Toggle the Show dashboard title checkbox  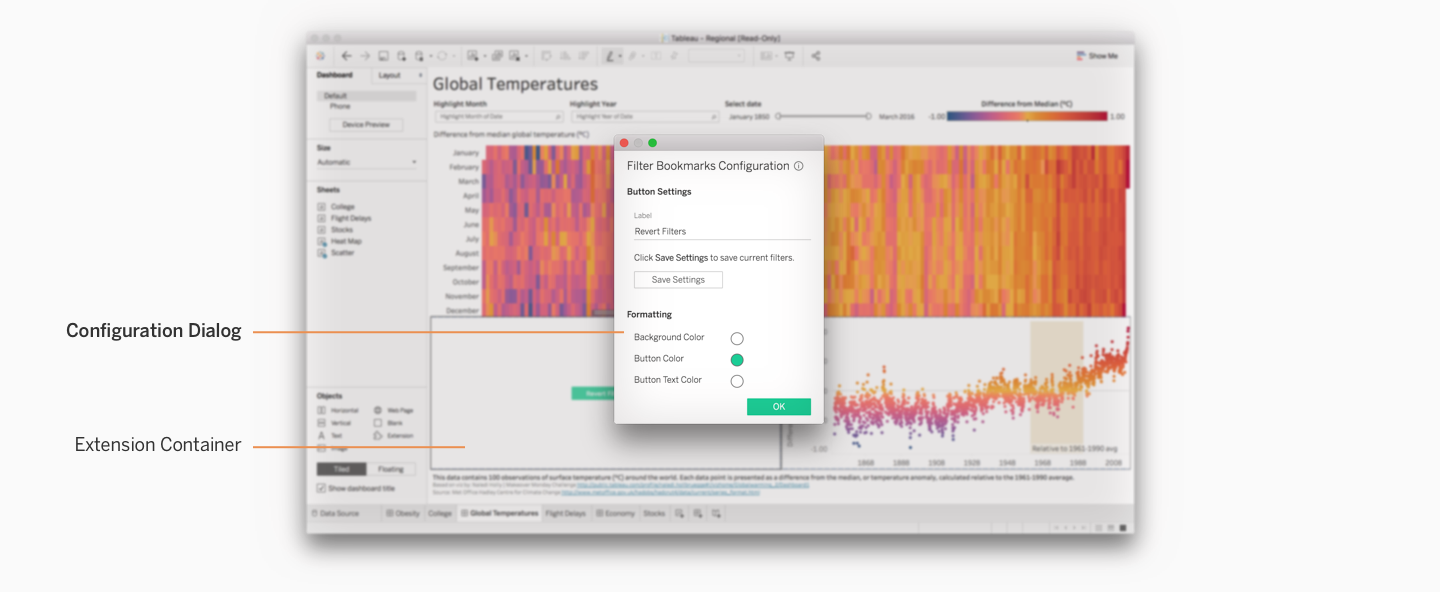pos(321,488)
